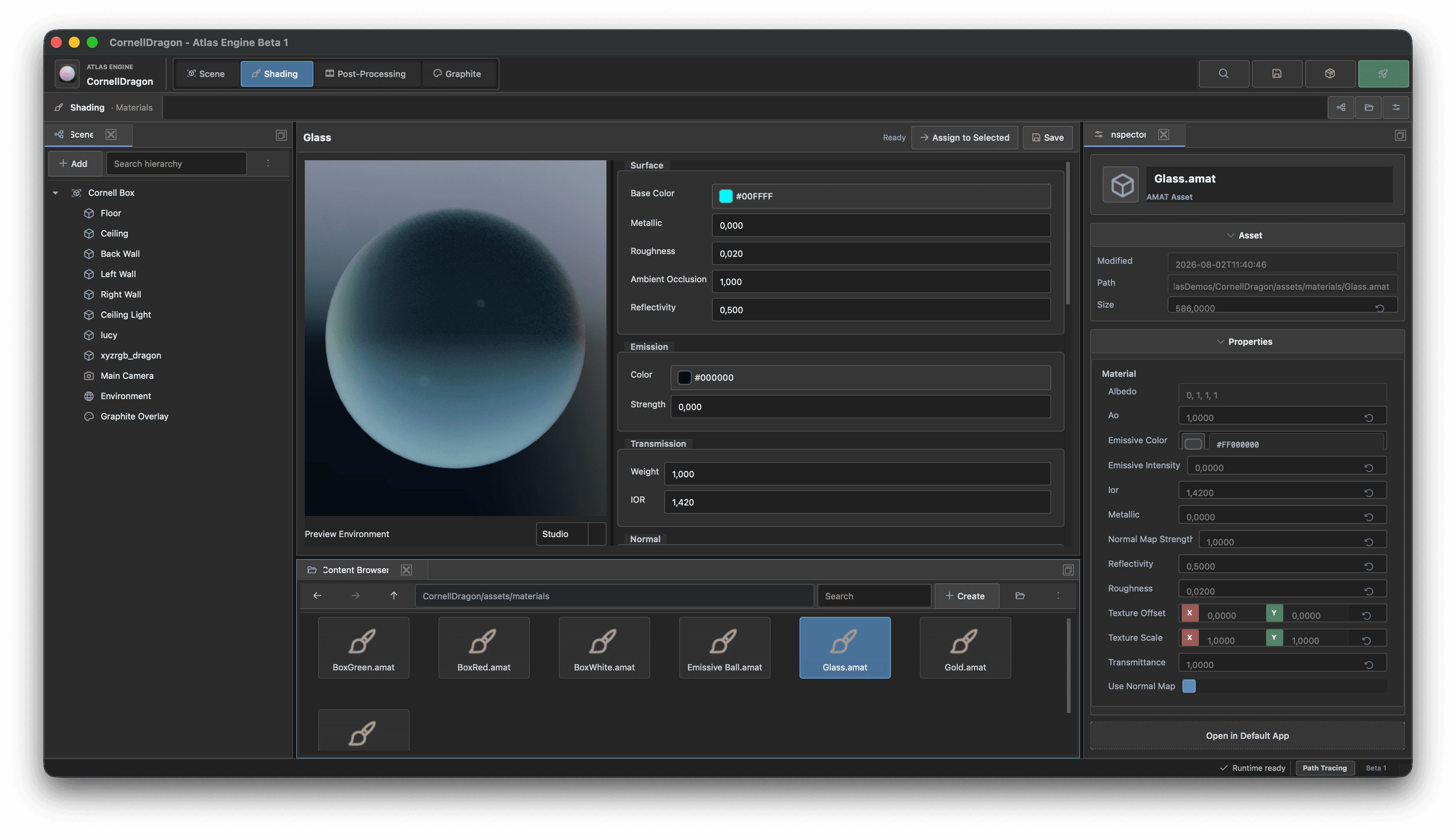Reset the Transmittance value
Viewport: 1456px width, 835px height.
[x=1369, y=665]
